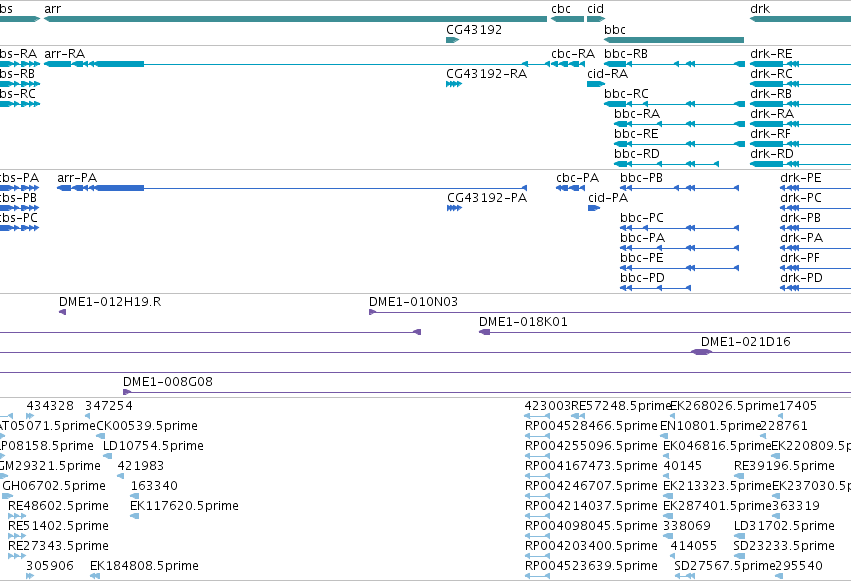Select EST RE27343.5prime

point(17,556)
